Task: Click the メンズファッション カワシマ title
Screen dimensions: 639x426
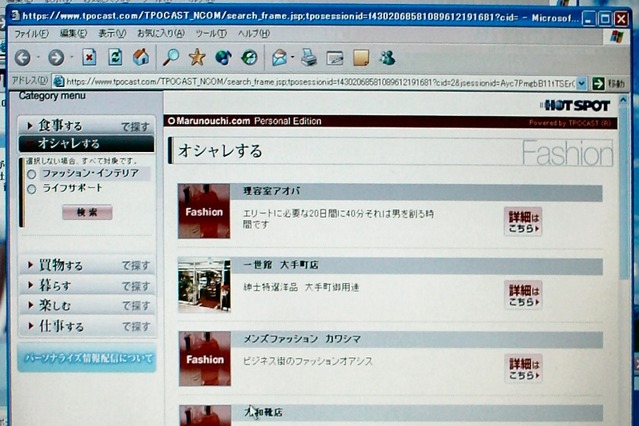Action: click(x=302, y=339)
